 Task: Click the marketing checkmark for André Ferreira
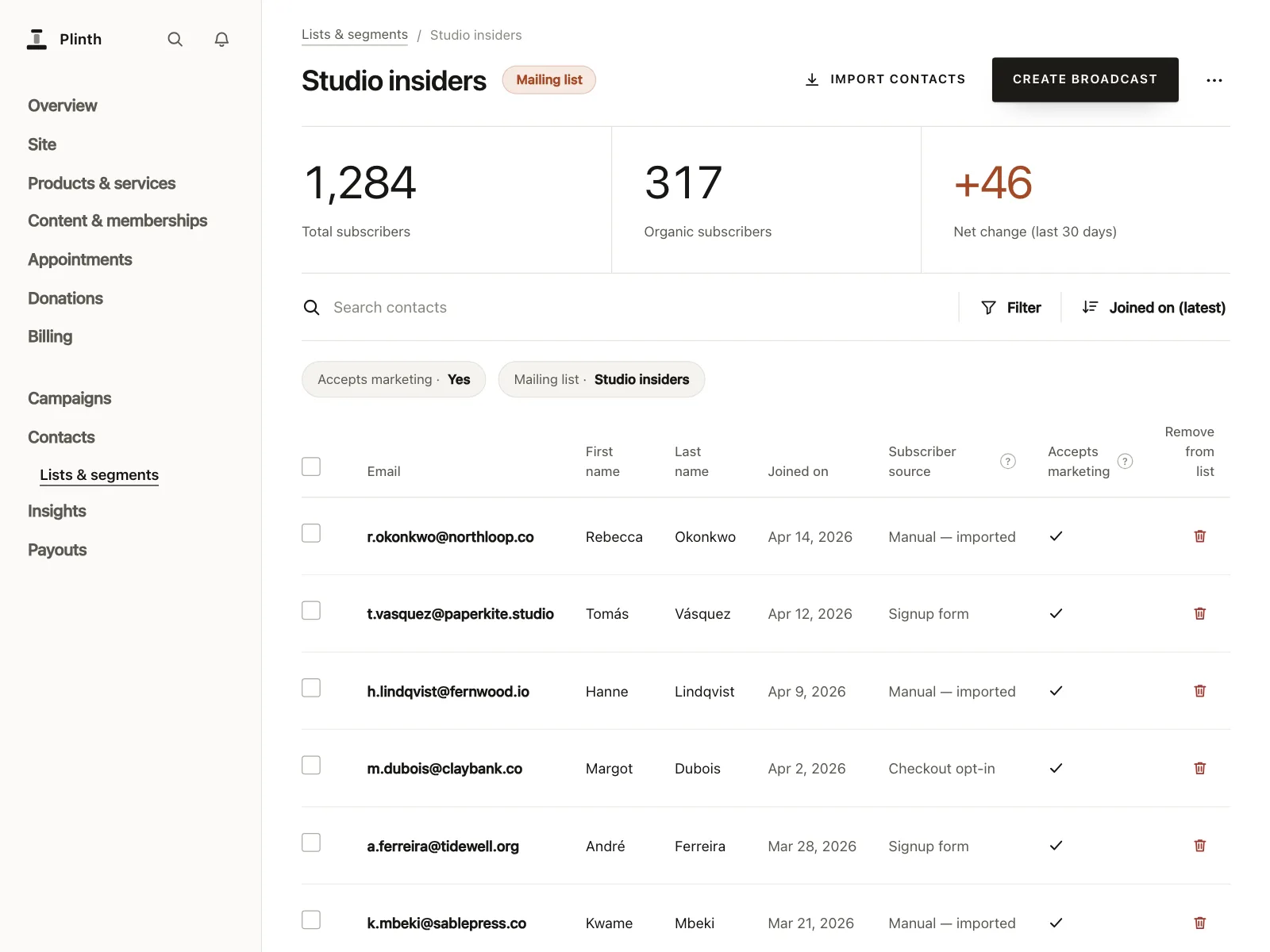(x=1056, y=846)
